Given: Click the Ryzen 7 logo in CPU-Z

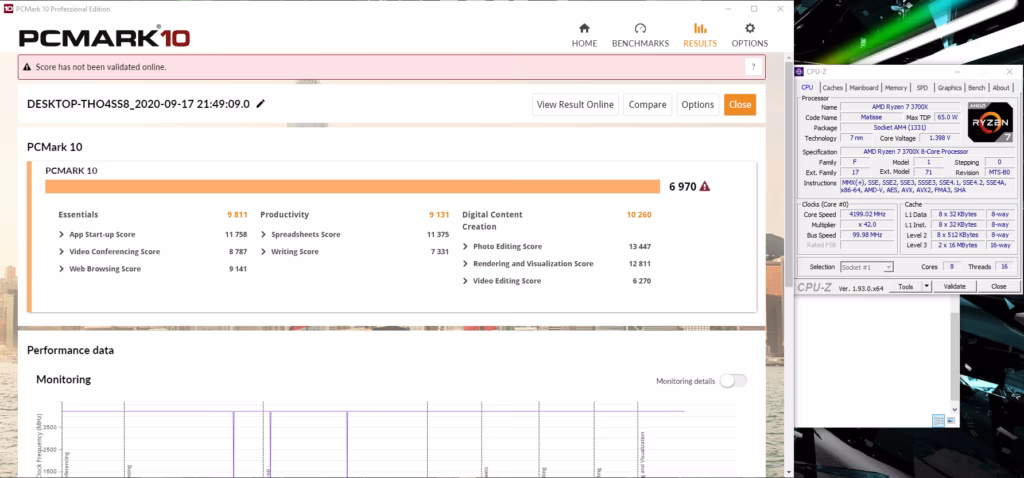Looking at the screenshot, I should pyautogui.click(x=990, y=122).
